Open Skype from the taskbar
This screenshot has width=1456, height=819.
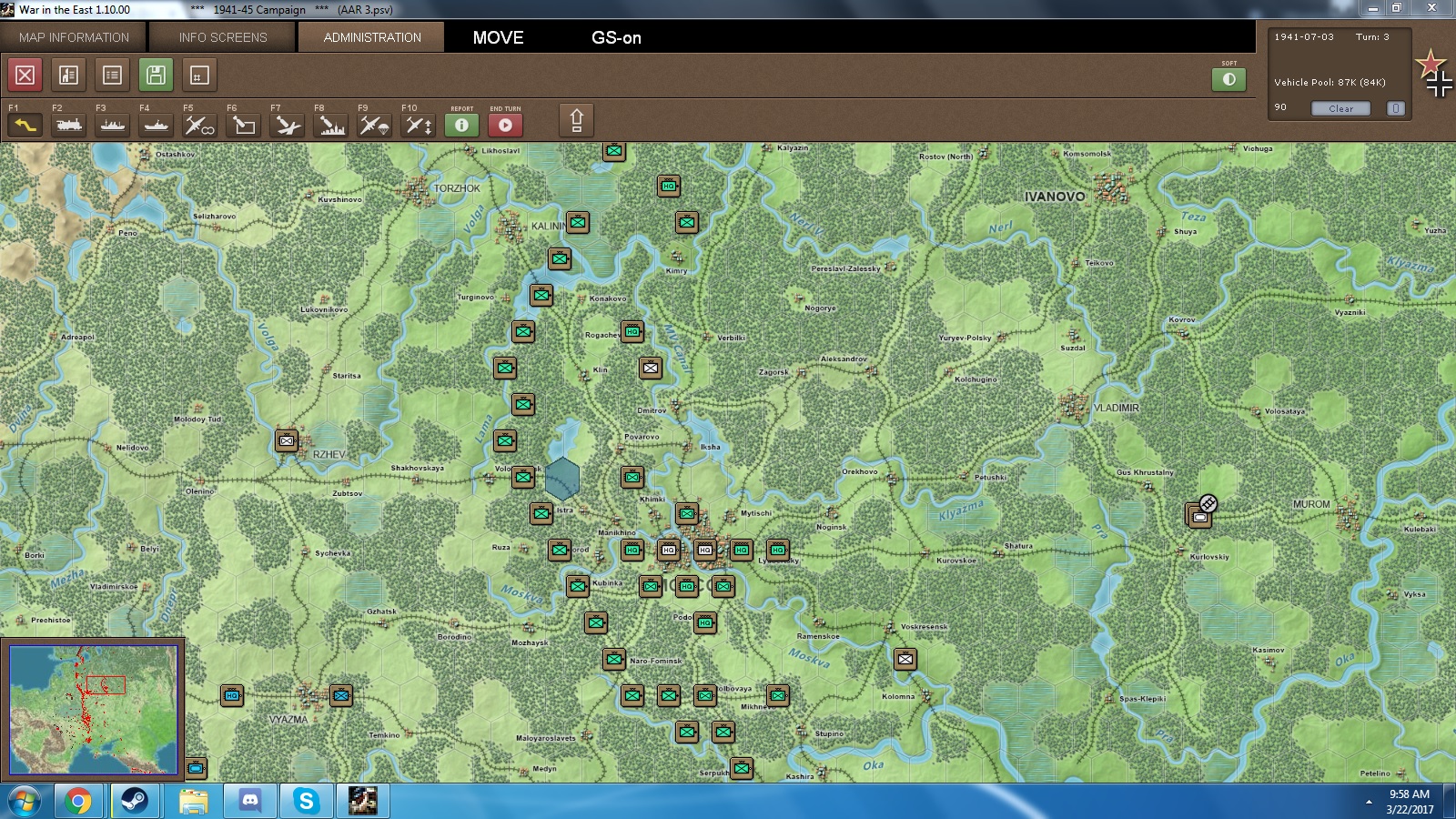(306, 802)
